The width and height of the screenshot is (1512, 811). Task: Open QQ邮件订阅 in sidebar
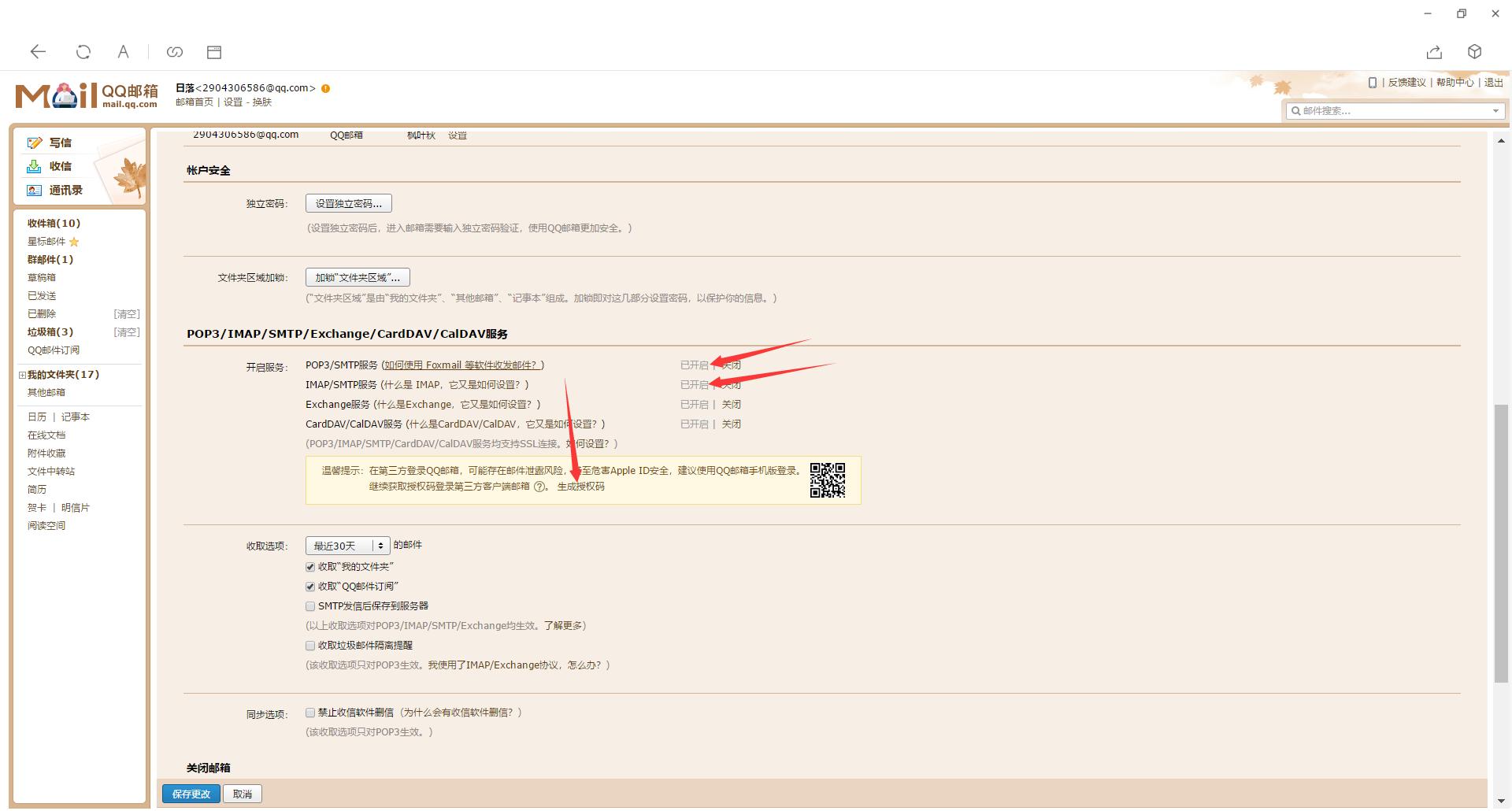[x=54, y=350]
